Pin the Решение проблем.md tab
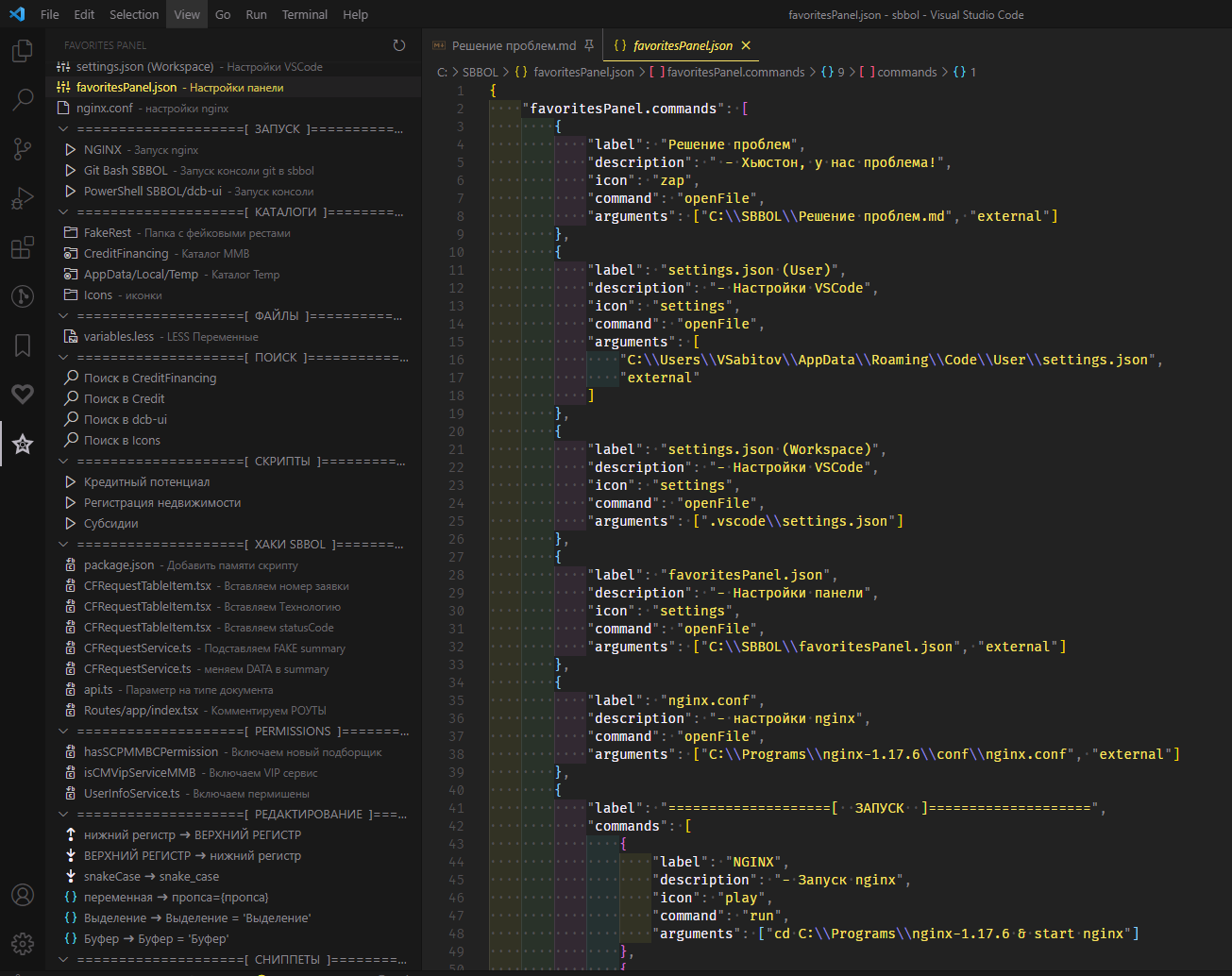Image resolution: width=1232 pixels, height=976 pixels. [589, 45]
